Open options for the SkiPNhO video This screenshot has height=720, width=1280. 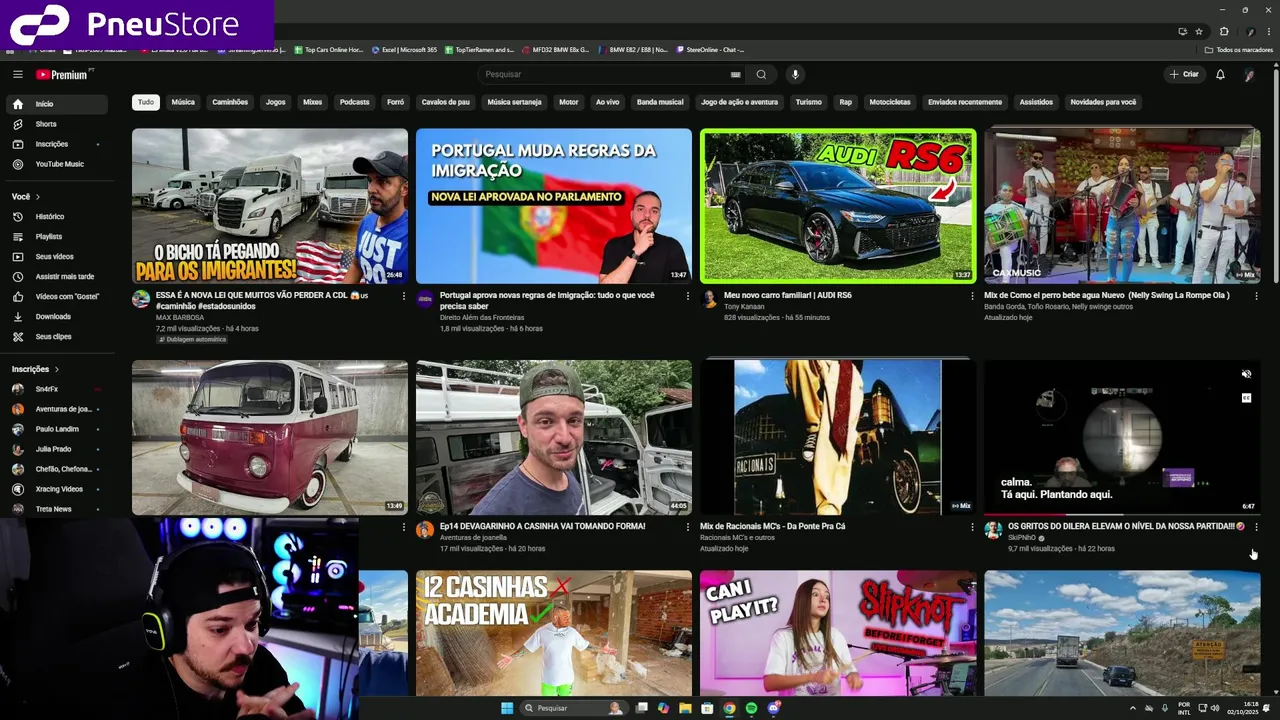[x=1256, y=527]
